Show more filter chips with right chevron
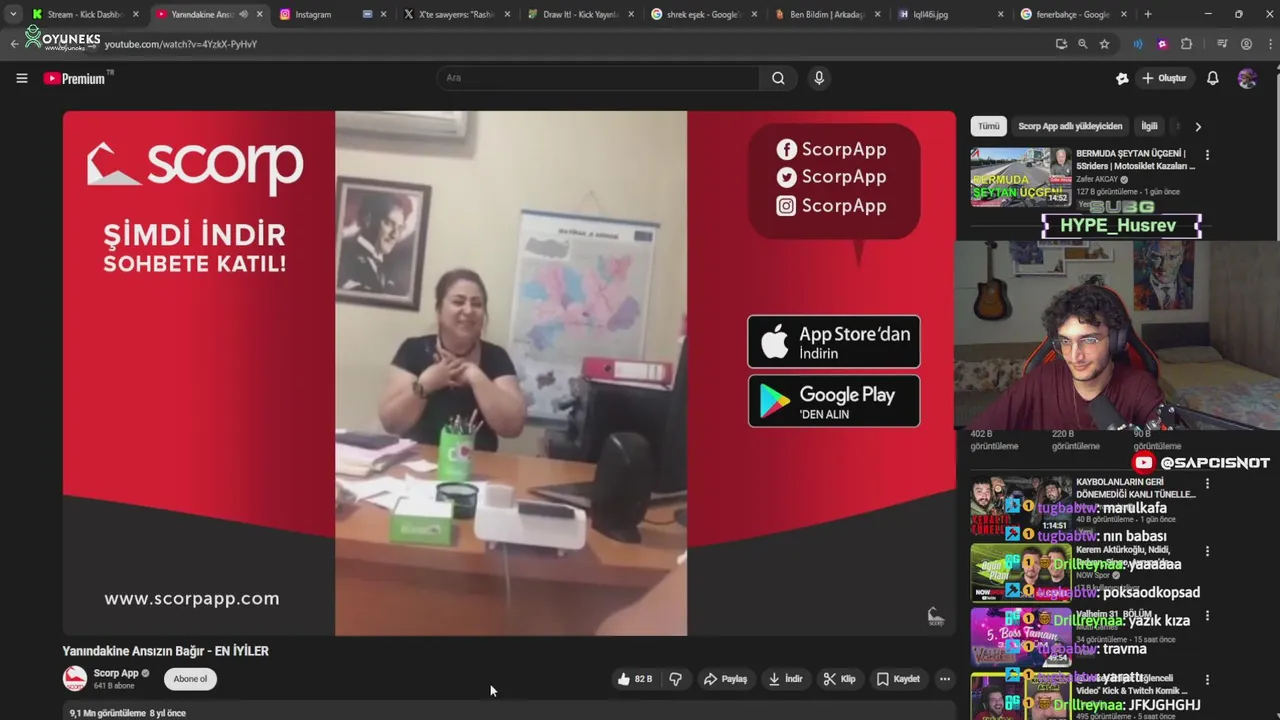 point(1197,127)
